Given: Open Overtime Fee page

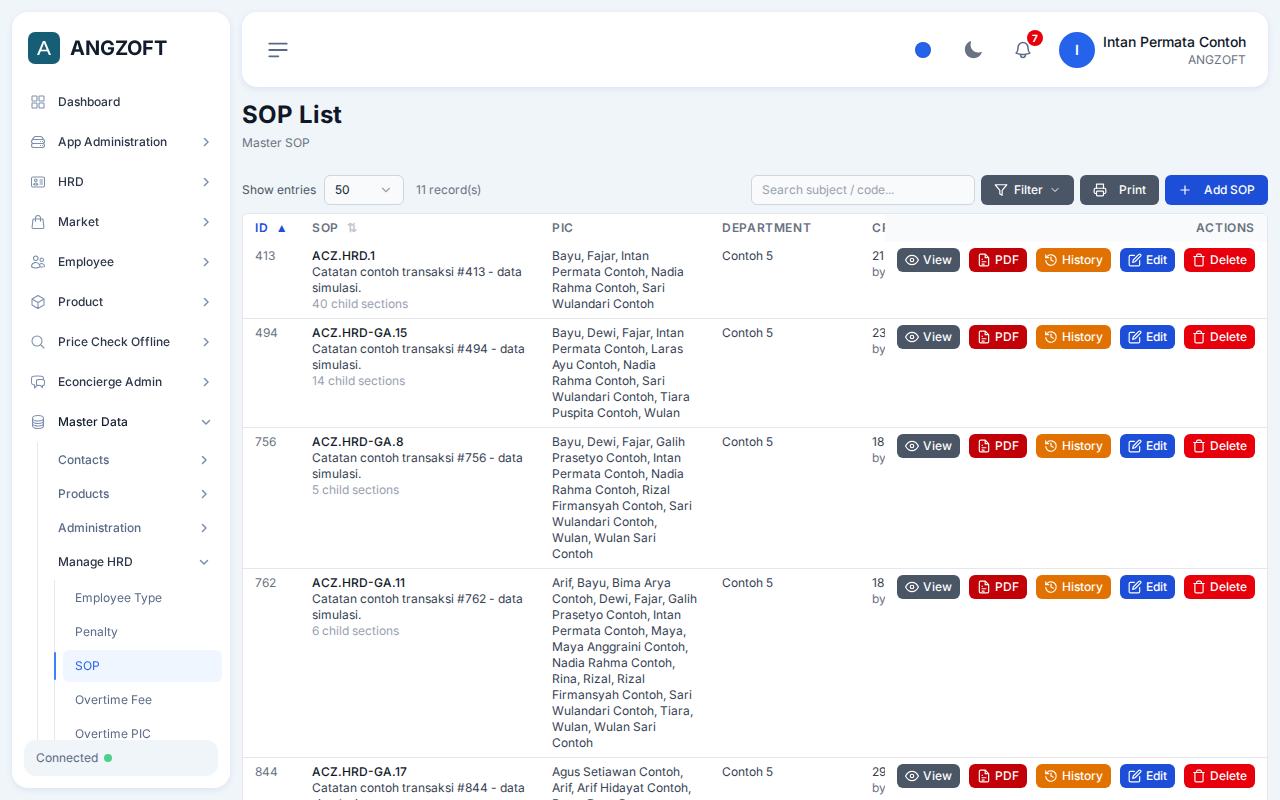Looking at the screenshot, I should (142, 700).
